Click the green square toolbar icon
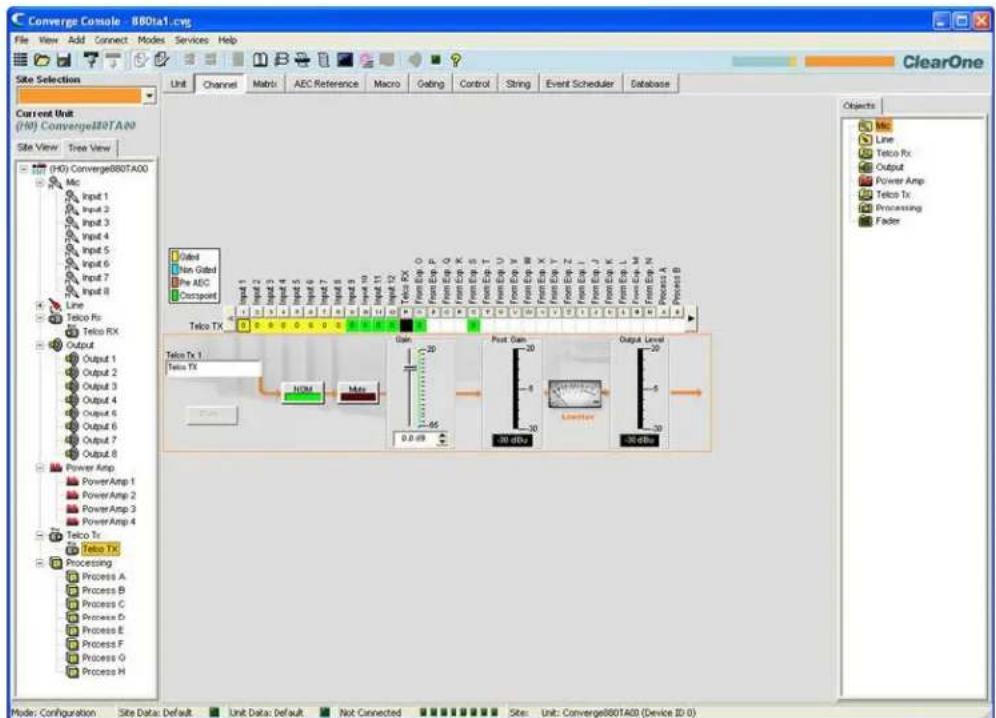The height and width of the screenshot is (718, 996). click(x=435, y=60)
